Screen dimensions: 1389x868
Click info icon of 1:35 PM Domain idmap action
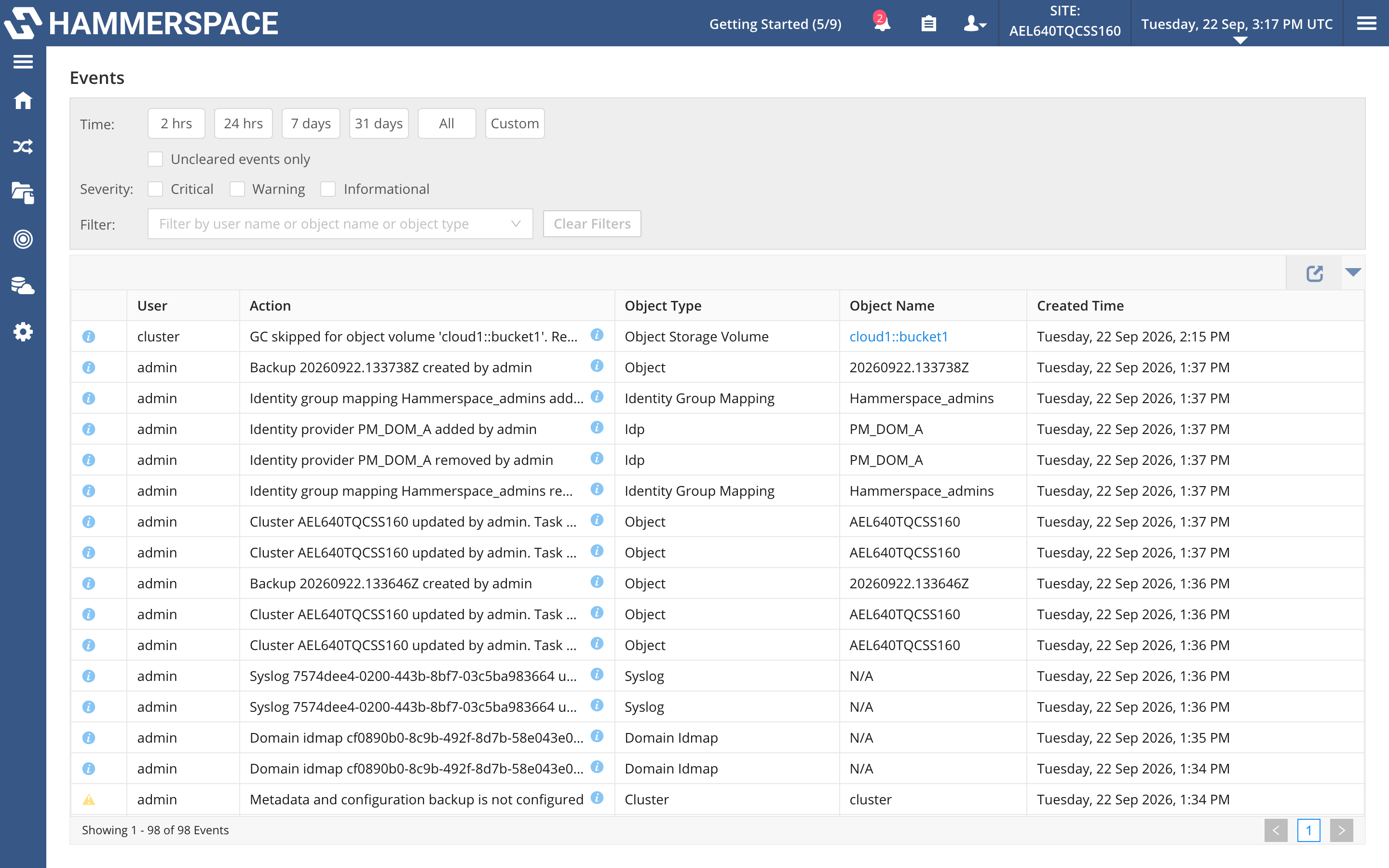coord(597,736)
